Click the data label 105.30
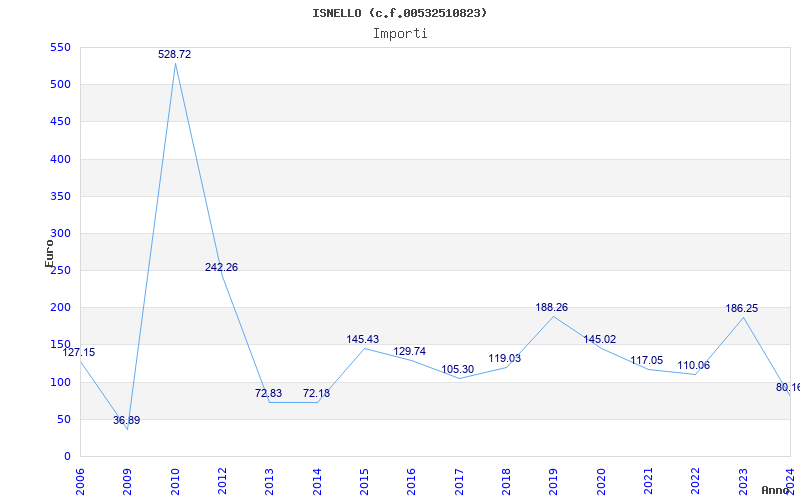The height and width of the screenshot is (500, 800). (458, 369)
